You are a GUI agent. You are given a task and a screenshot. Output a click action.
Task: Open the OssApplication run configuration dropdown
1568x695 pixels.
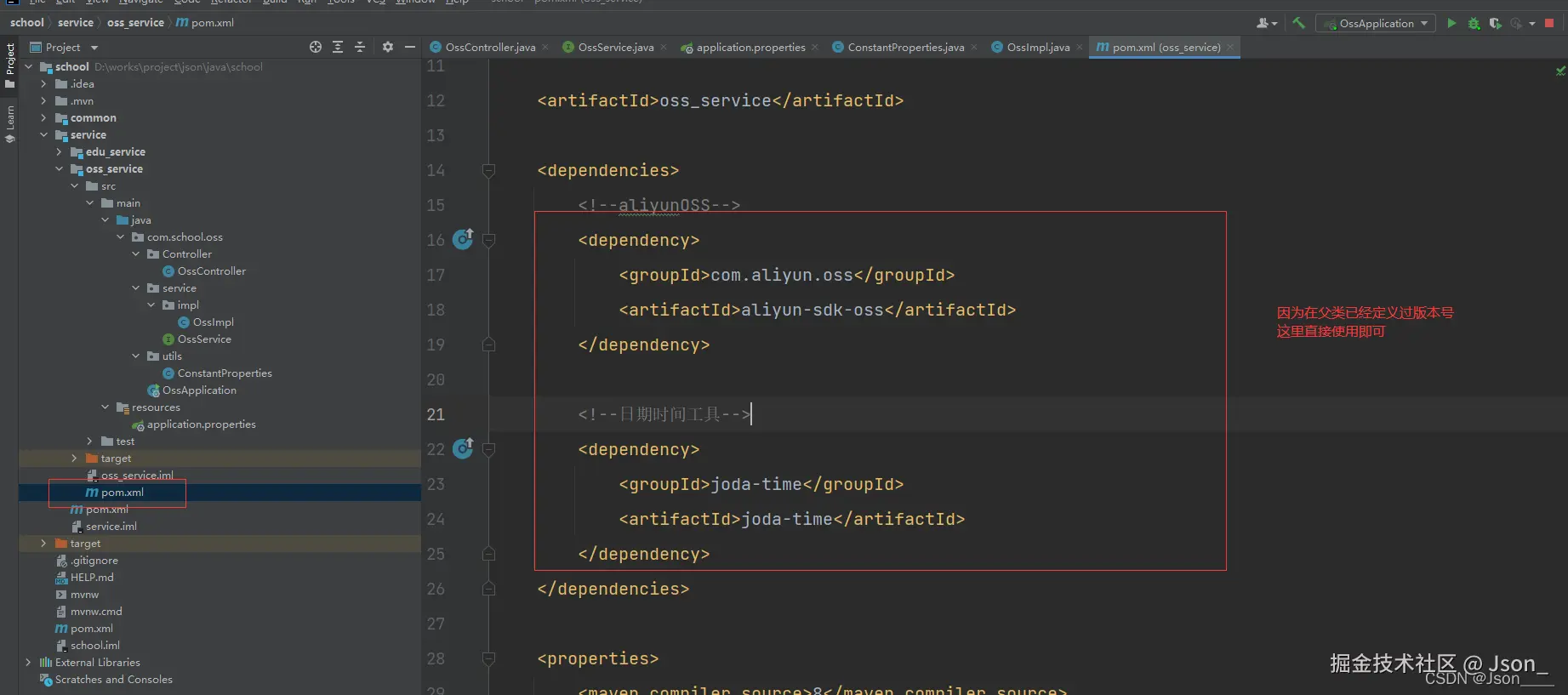(1376, 23)
